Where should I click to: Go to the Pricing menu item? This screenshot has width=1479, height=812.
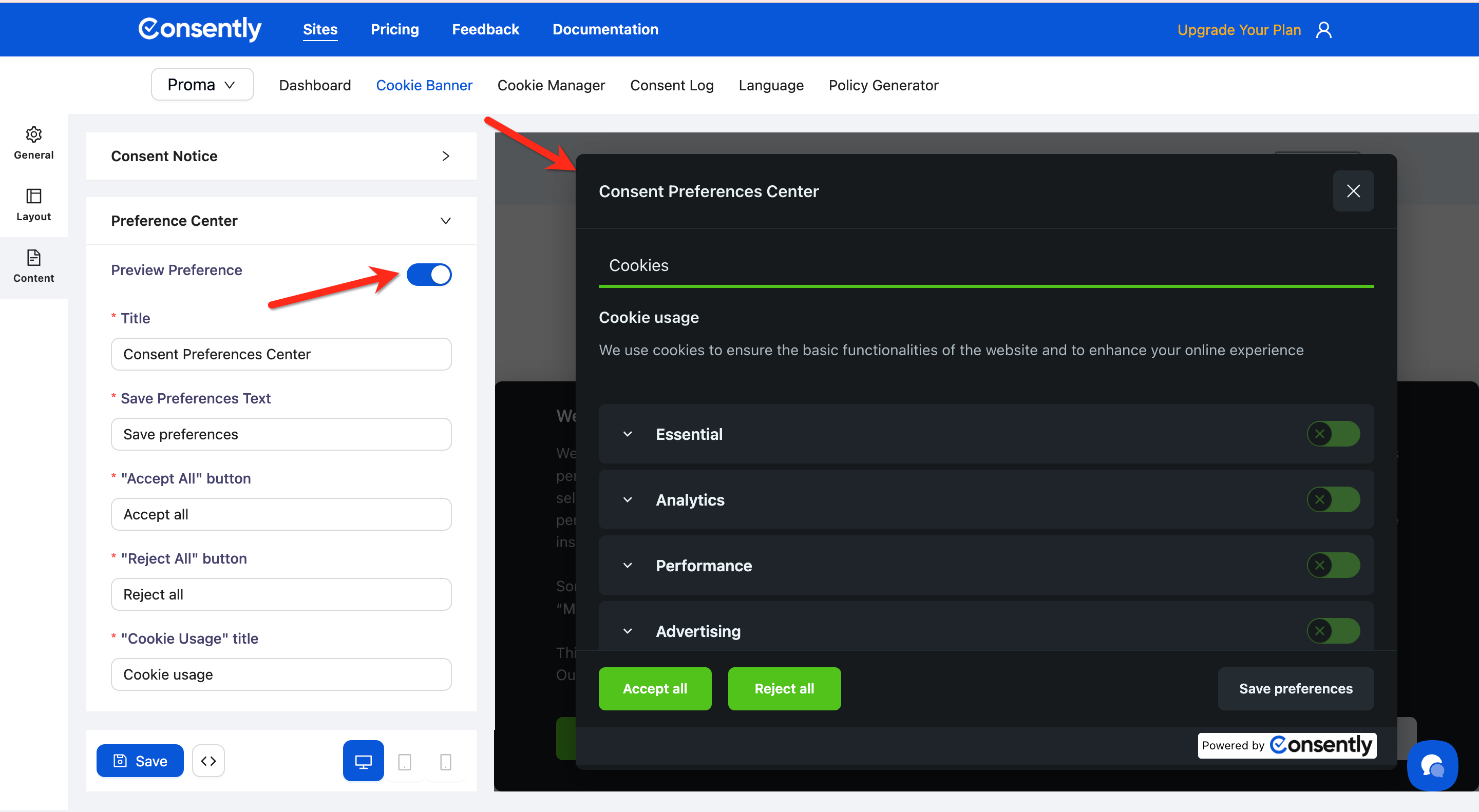point(394,29)
